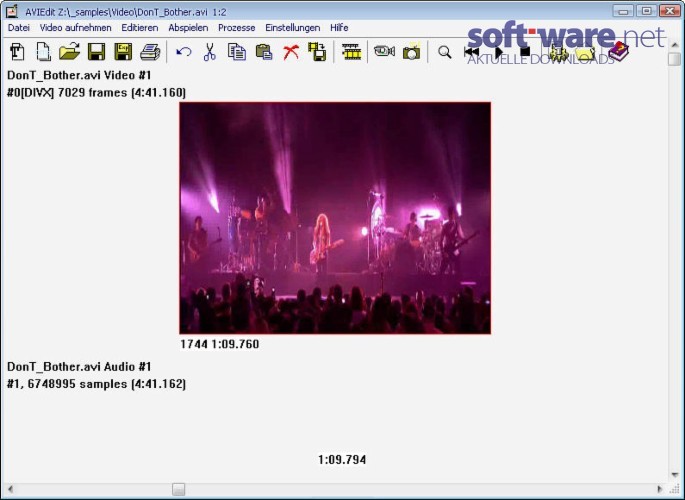Click the audio timestamp '1:09.794'
The width and height of the screenshot is (685, 500).
[342, 459]
